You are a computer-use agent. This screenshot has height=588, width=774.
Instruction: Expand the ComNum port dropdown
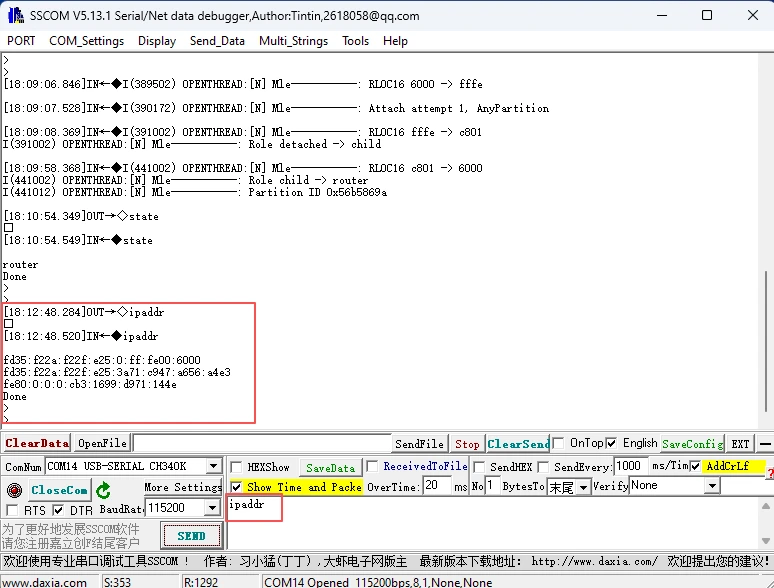(213, 466)
